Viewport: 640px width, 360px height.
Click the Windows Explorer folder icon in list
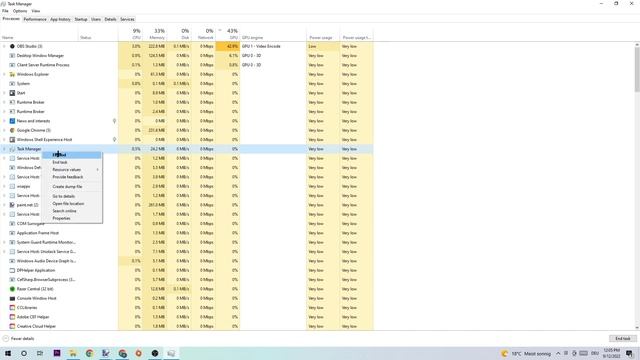[x=12, y=74]
